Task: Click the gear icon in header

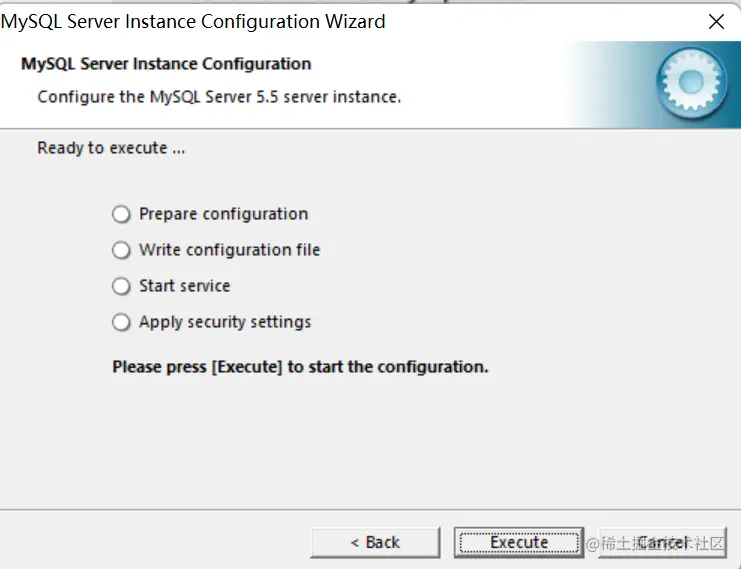Action: [x=692, y=83]
